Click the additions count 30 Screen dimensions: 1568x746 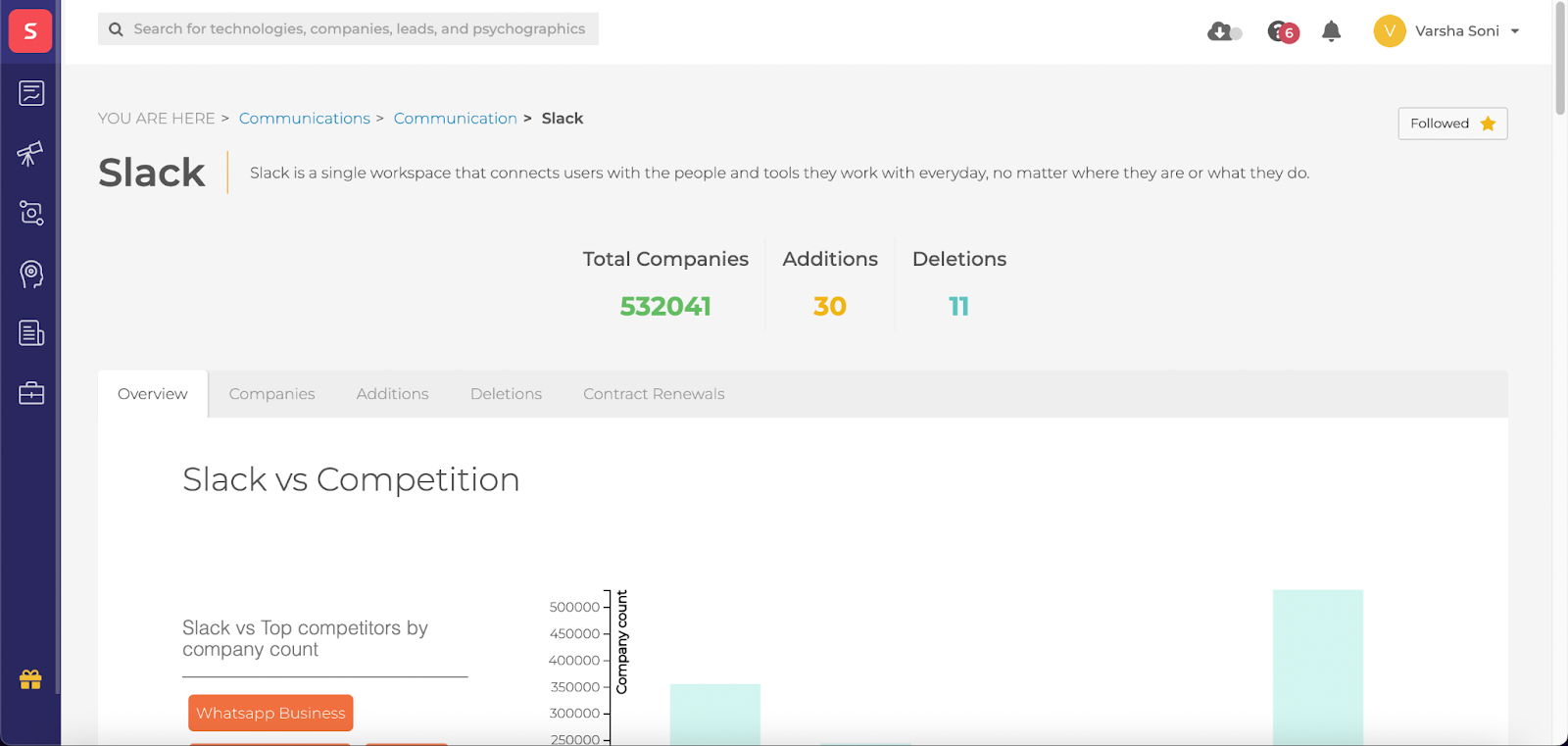tap(830, 307)
